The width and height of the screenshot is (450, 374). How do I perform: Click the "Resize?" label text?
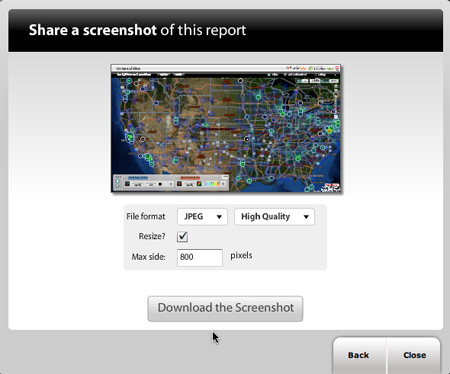click(x=152, y=236)
